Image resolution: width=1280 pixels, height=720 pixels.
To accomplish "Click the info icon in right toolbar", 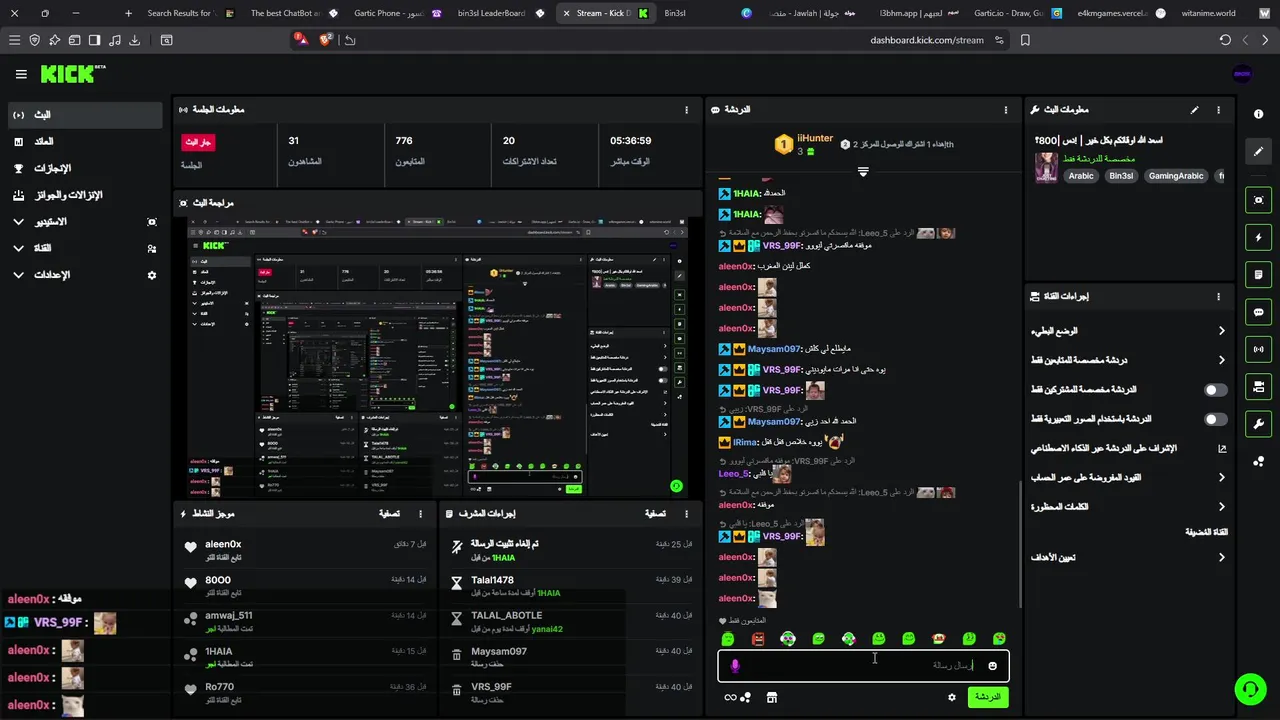I will (x=1258, y=114).
